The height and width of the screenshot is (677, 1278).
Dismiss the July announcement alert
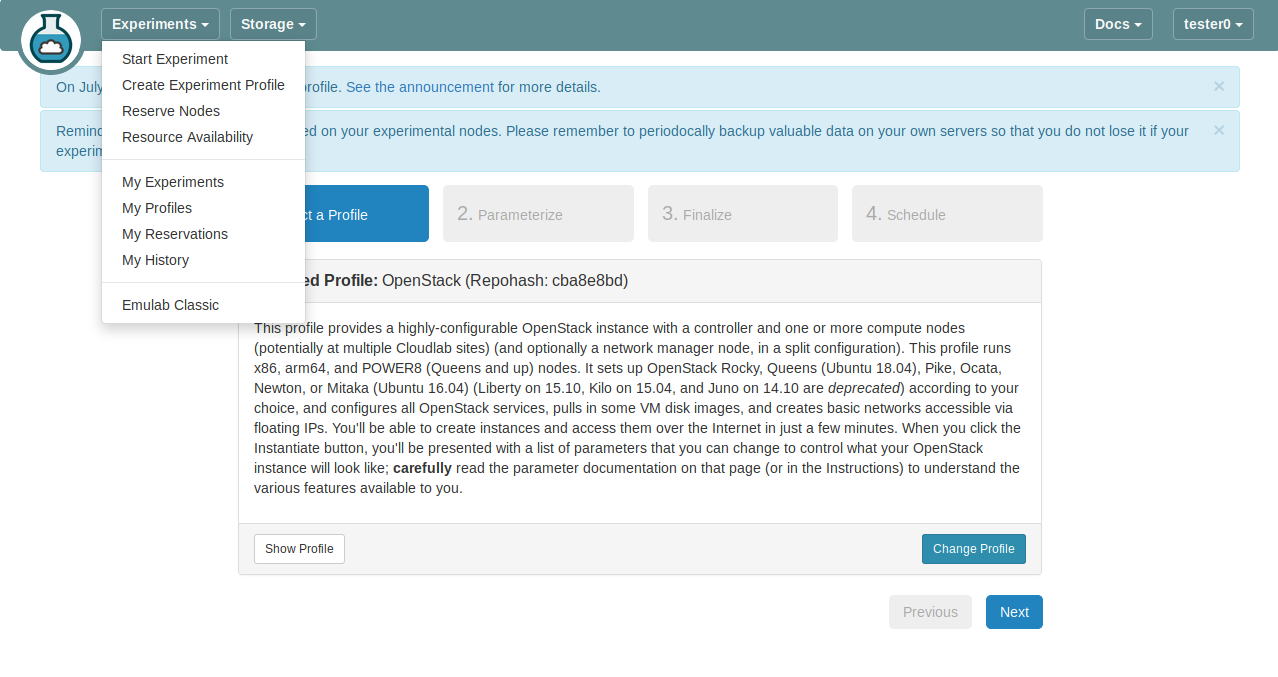click(x=1218, y=86)
